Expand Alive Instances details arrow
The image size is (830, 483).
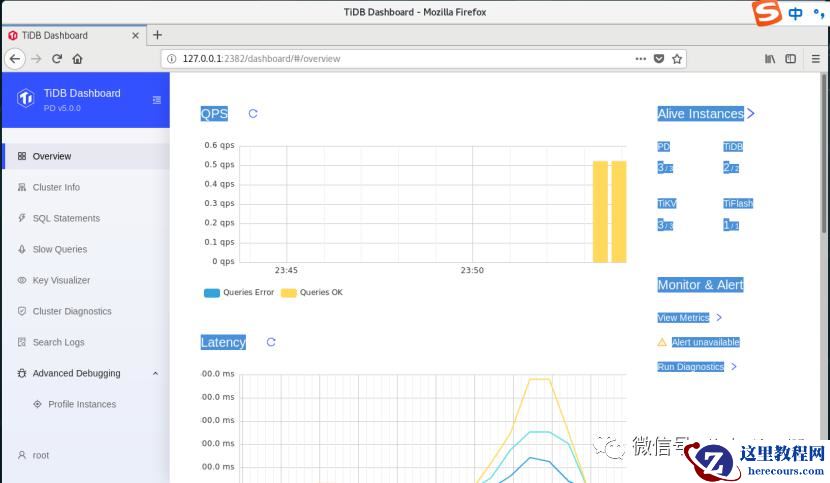pyautogui.click(x=751, y=114)
